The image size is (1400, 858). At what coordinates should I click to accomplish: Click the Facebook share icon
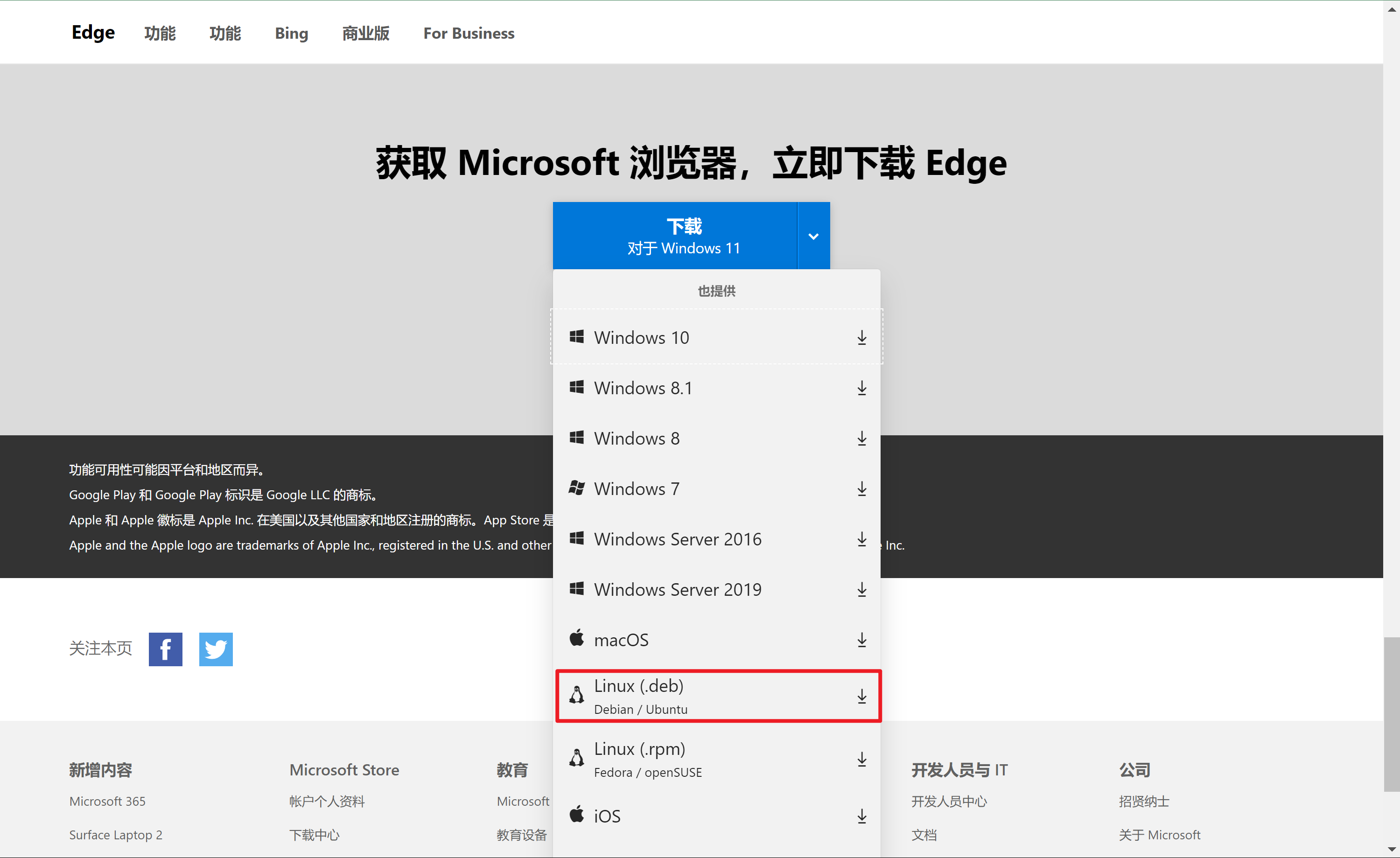coord(165,649)
